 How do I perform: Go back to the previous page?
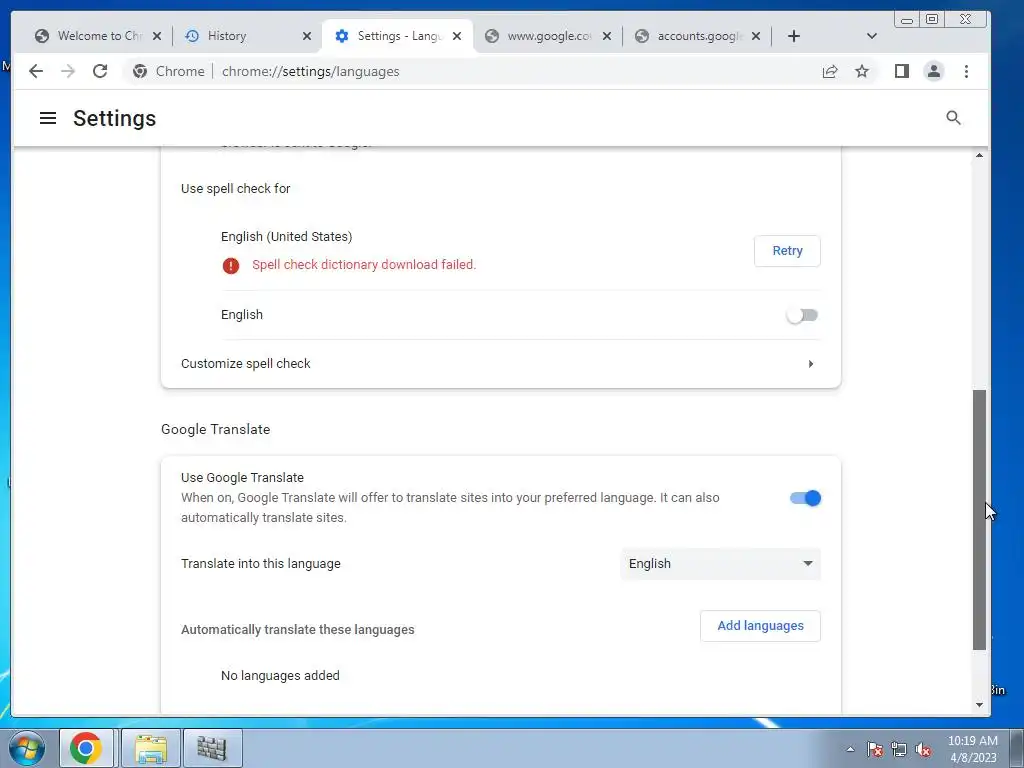click(36, 71)
